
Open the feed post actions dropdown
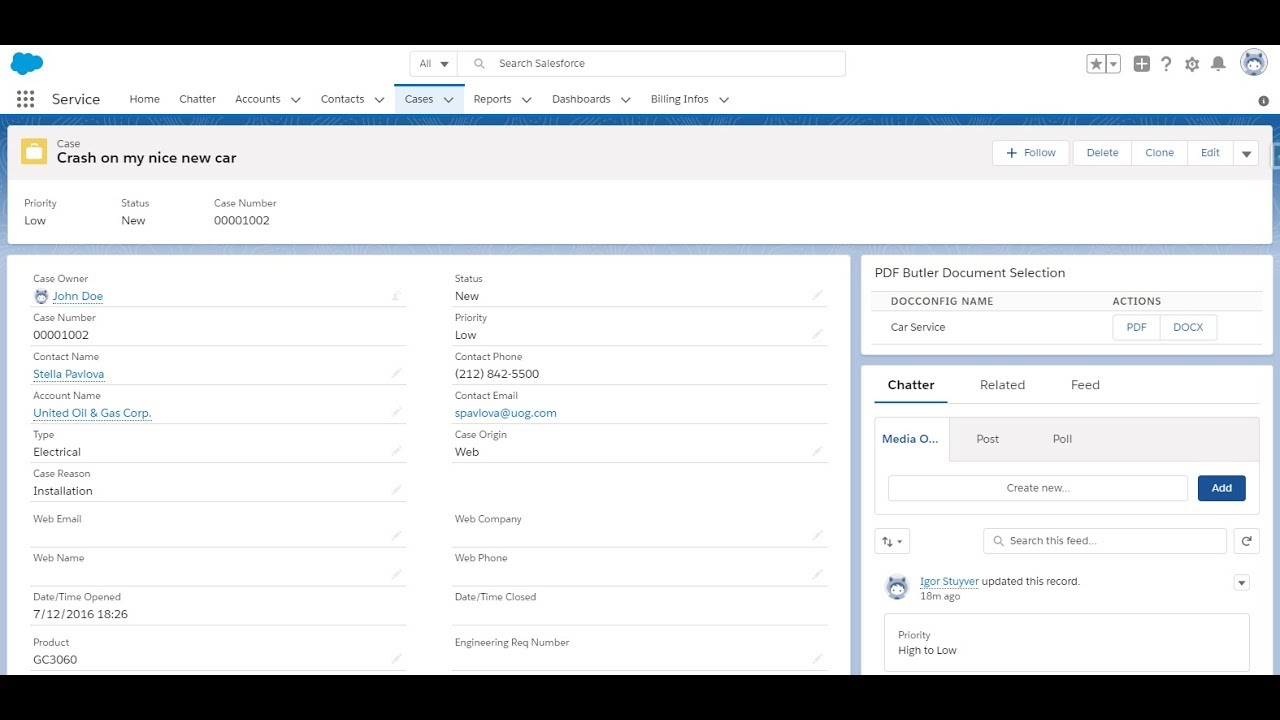tap(1241, 582)
